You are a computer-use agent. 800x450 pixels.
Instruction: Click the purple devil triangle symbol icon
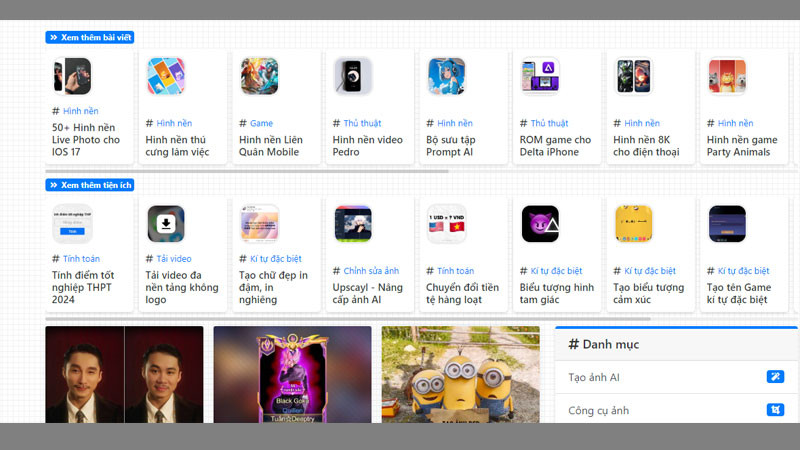(x=540, y=224)
